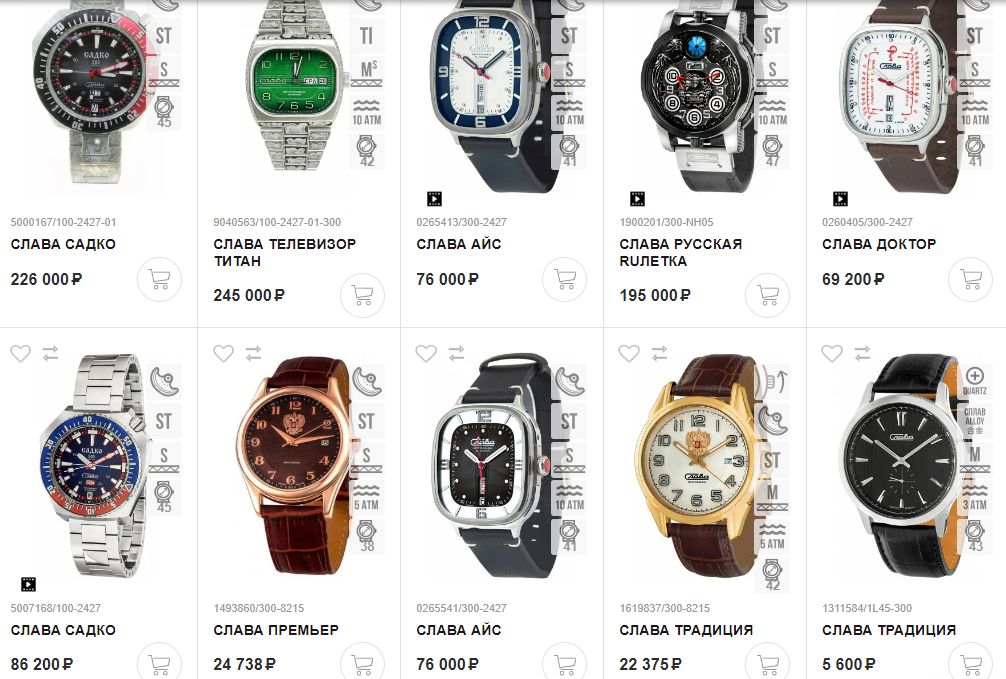Favorite the Слава Премьер watch
The image size is (1006, 679).
click(223, 353)
